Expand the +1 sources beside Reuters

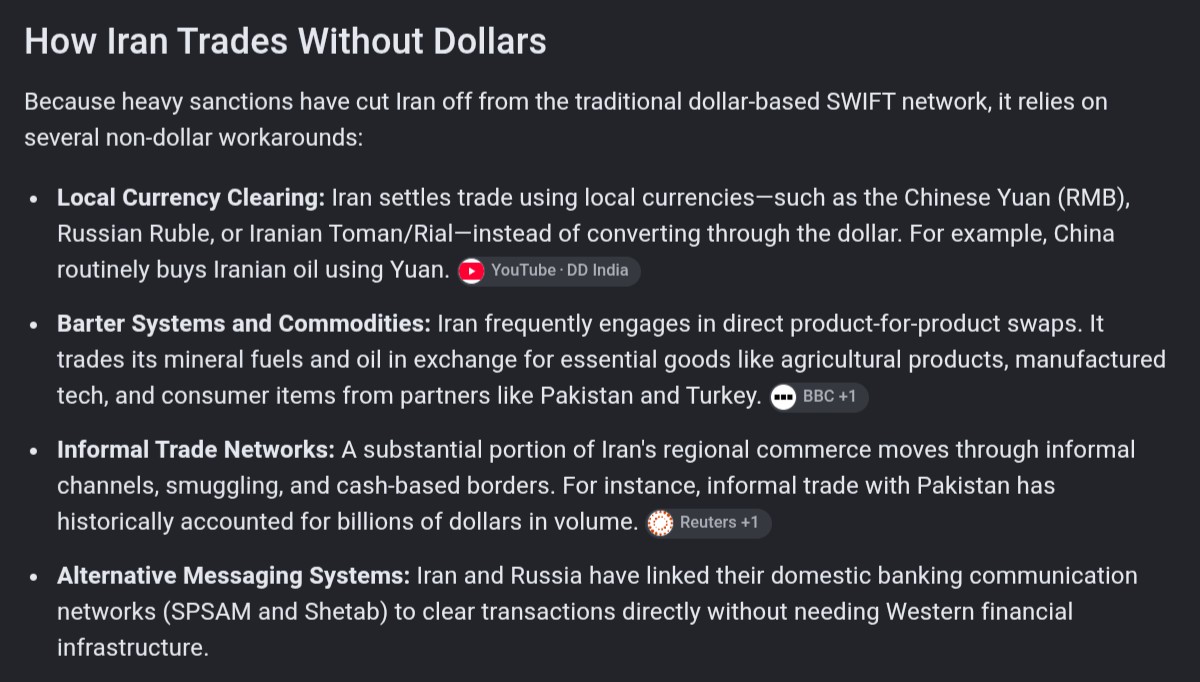click(x=749, y=523)
